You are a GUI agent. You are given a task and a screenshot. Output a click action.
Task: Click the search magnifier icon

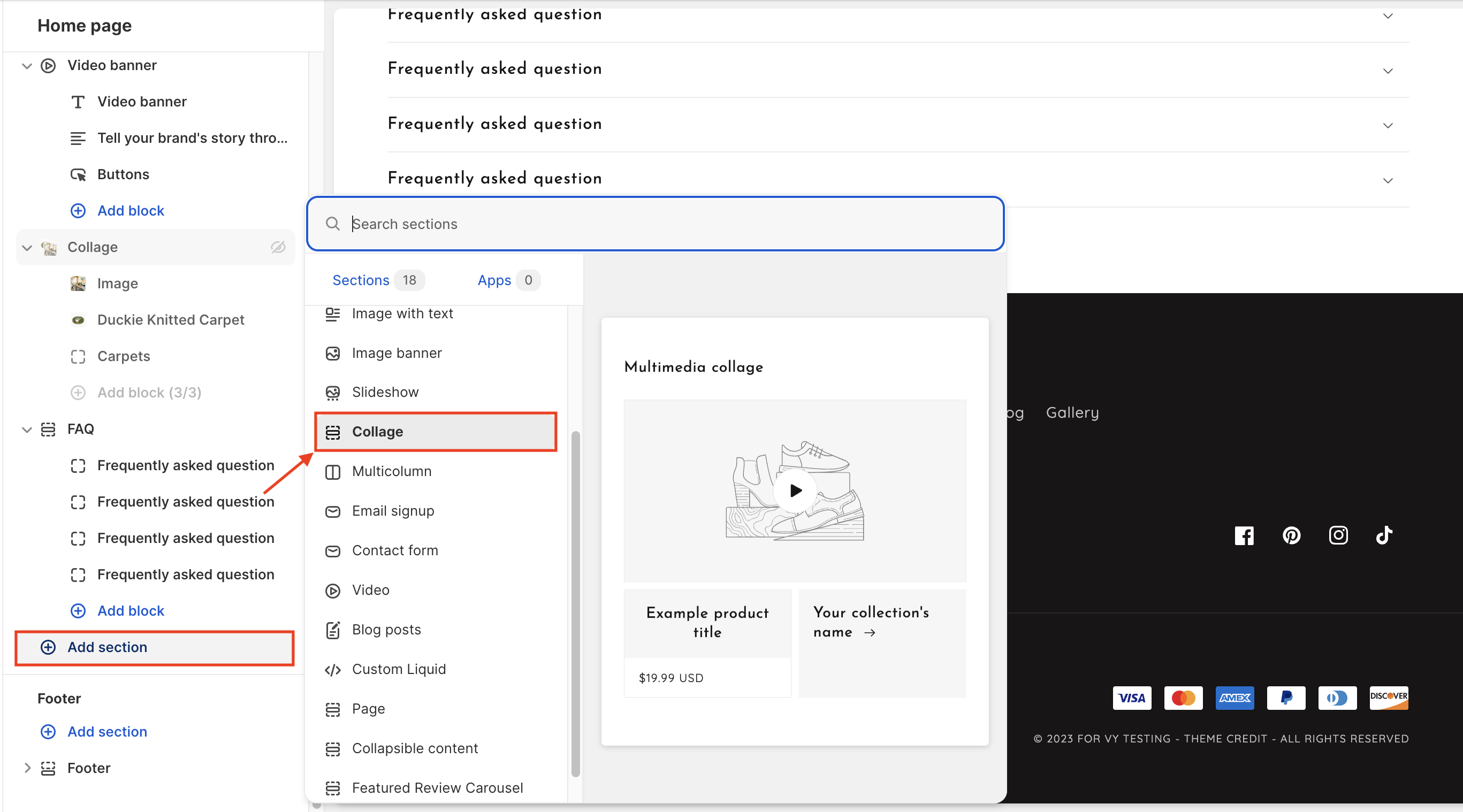pos(333,224)
